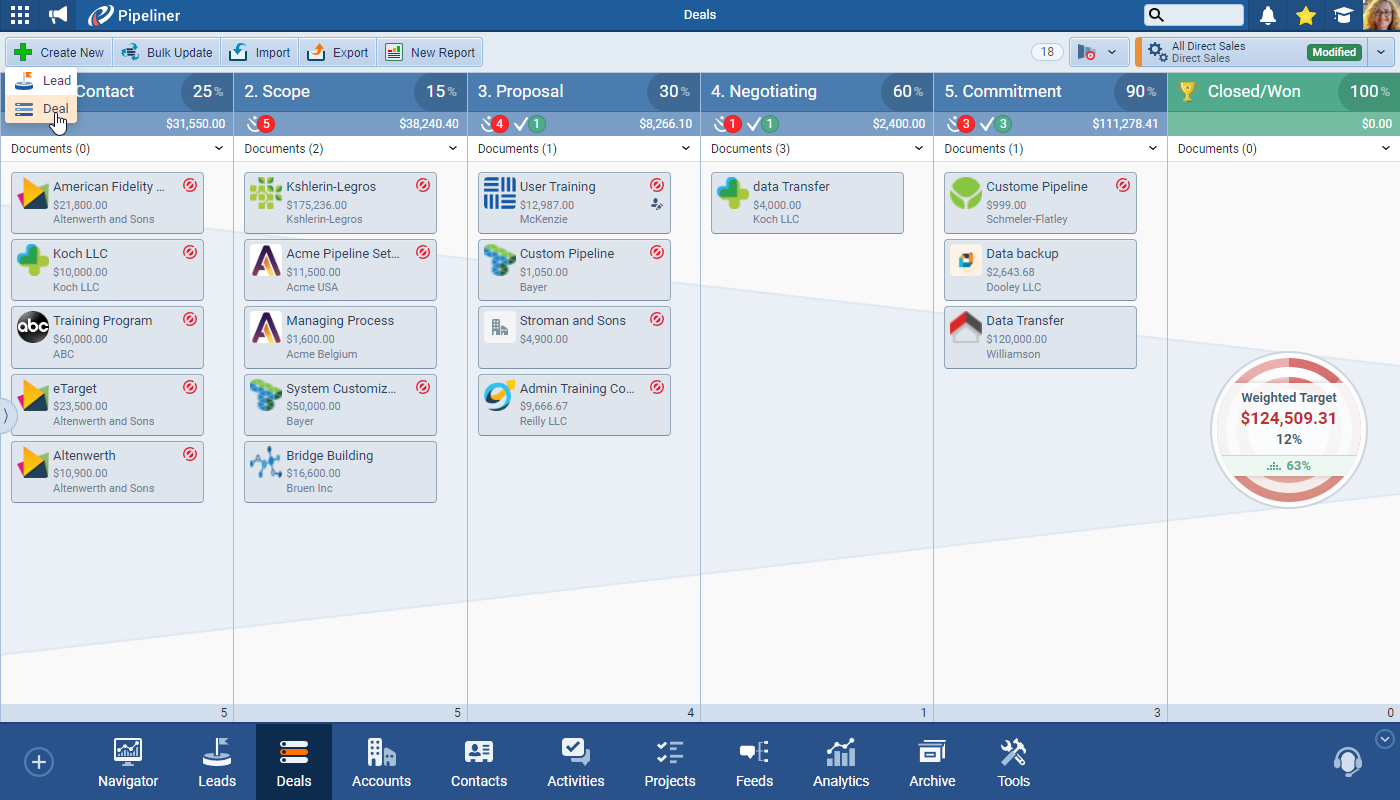Viewport: 1400px width, 800px height.
Task: Toggle overdue tasks badge in Negotiating column
Action: (x=727, y=124)
